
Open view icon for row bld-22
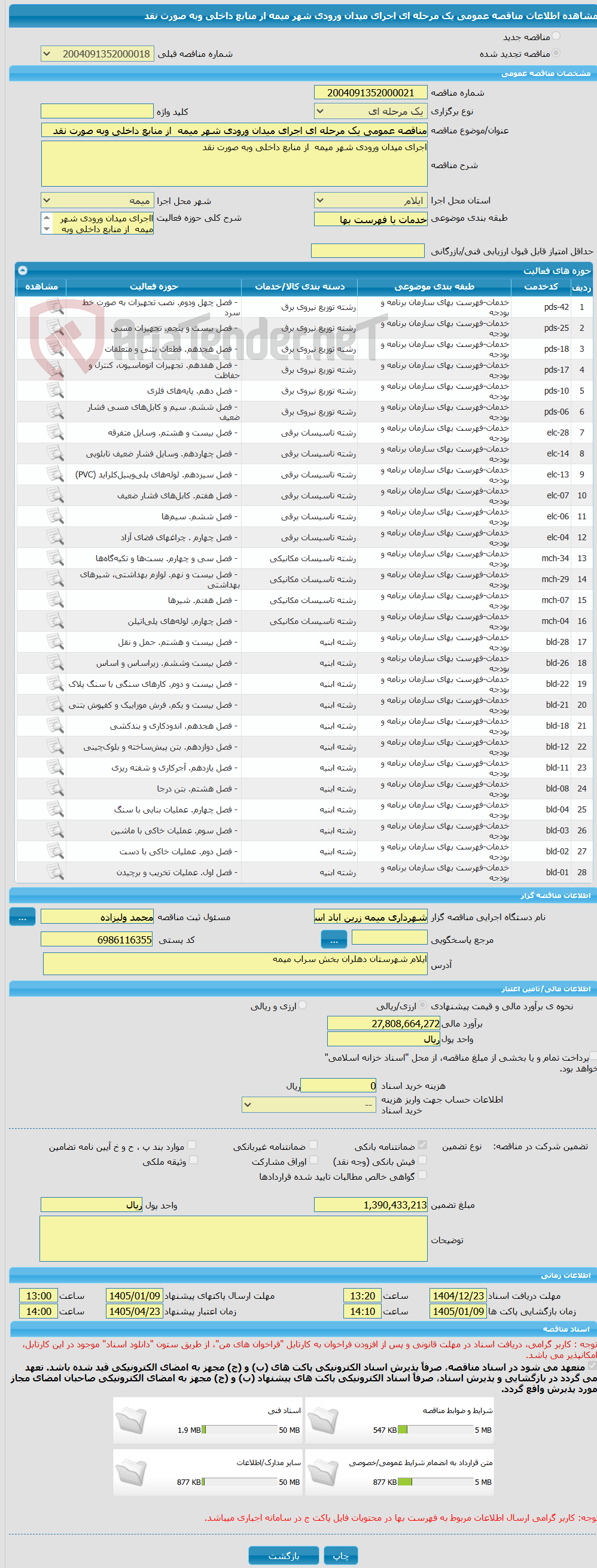coord(55,684)
